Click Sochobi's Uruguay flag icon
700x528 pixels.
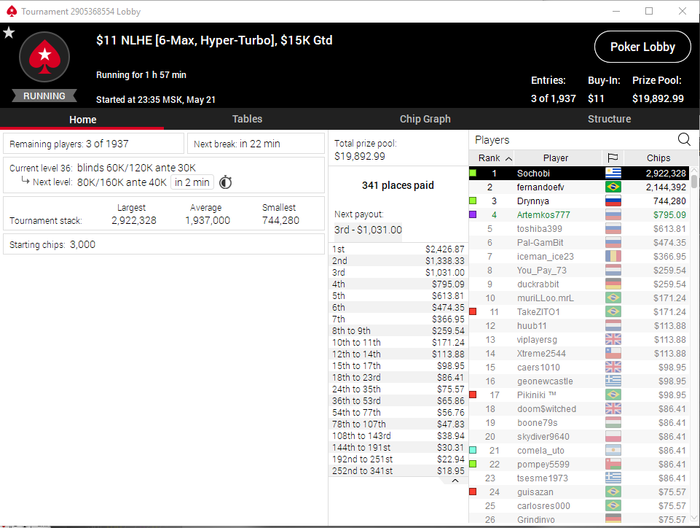pos(613,173)
